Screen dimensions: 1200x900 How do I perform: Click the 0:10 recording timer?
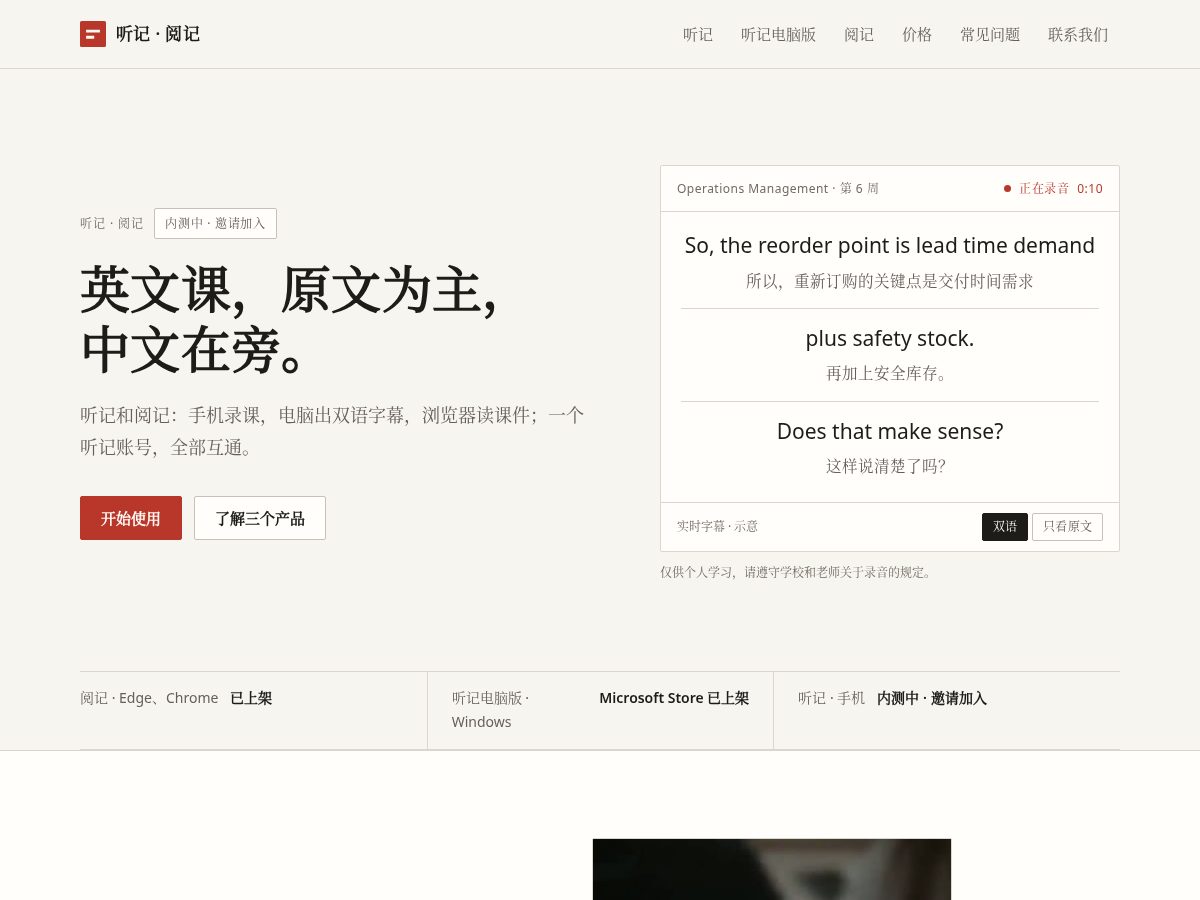pos(1090,188)
